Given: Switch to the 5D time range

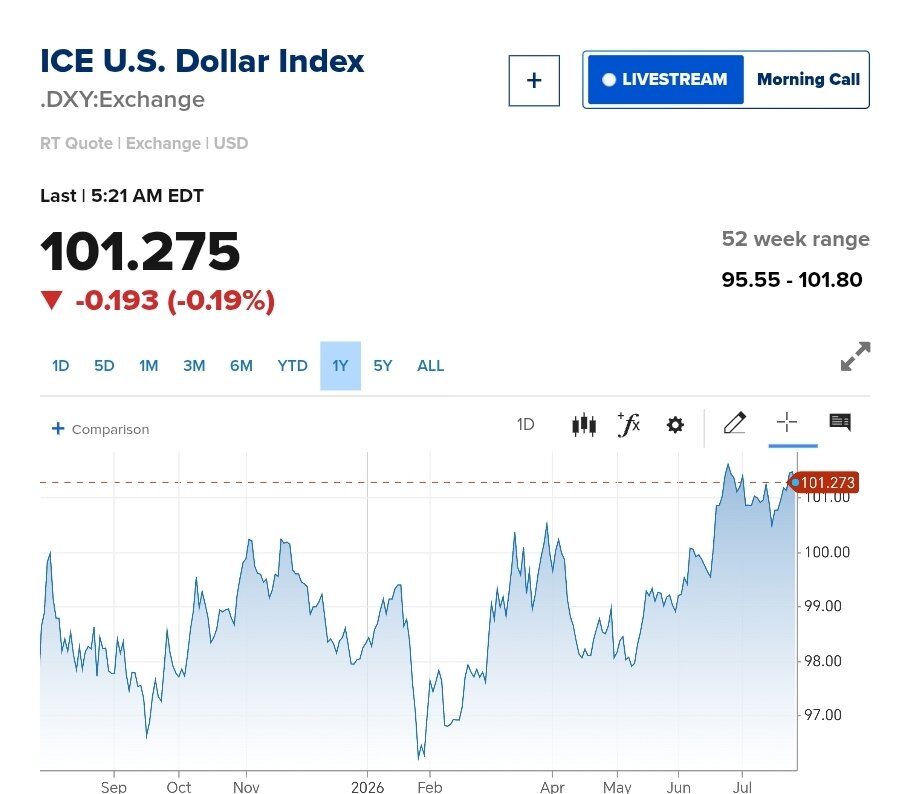Looking at the screenshot, I should 104,366.
